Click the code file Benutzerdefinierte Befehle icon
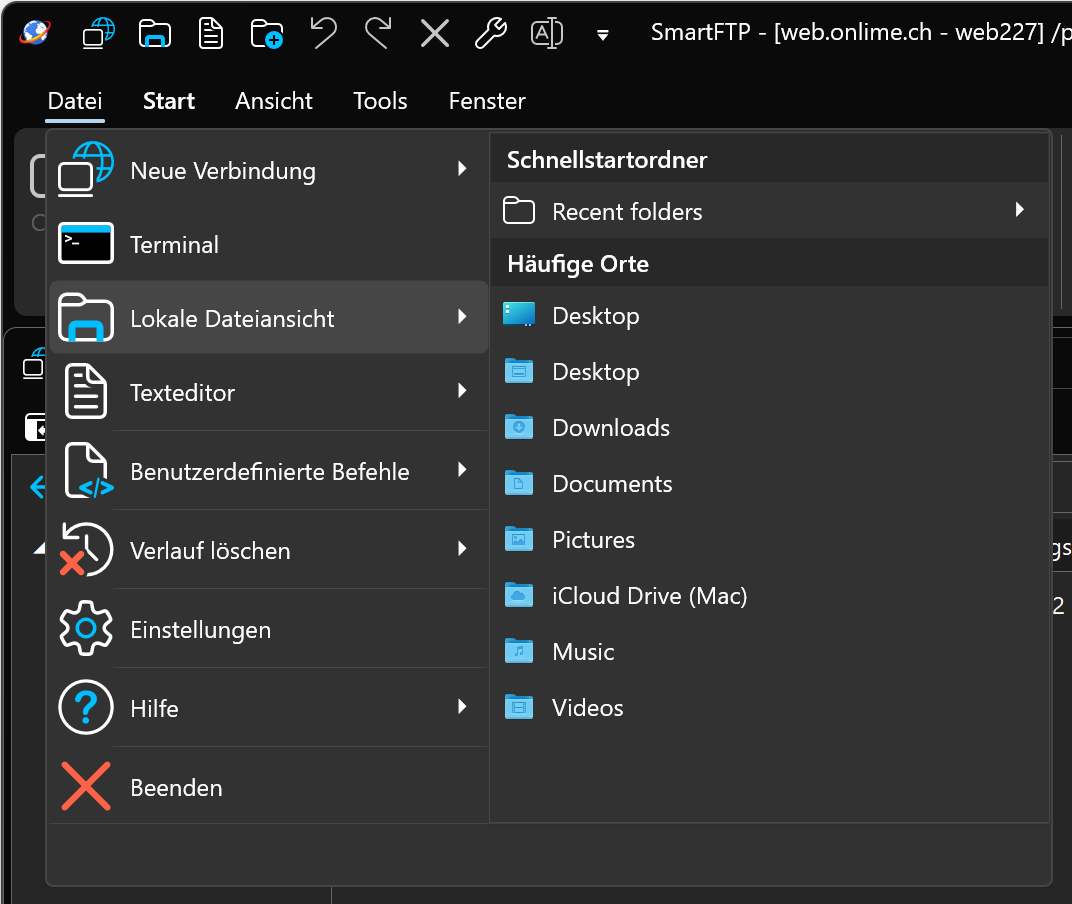This screenshot has height=904, width=1072. [x=88, y=470]
